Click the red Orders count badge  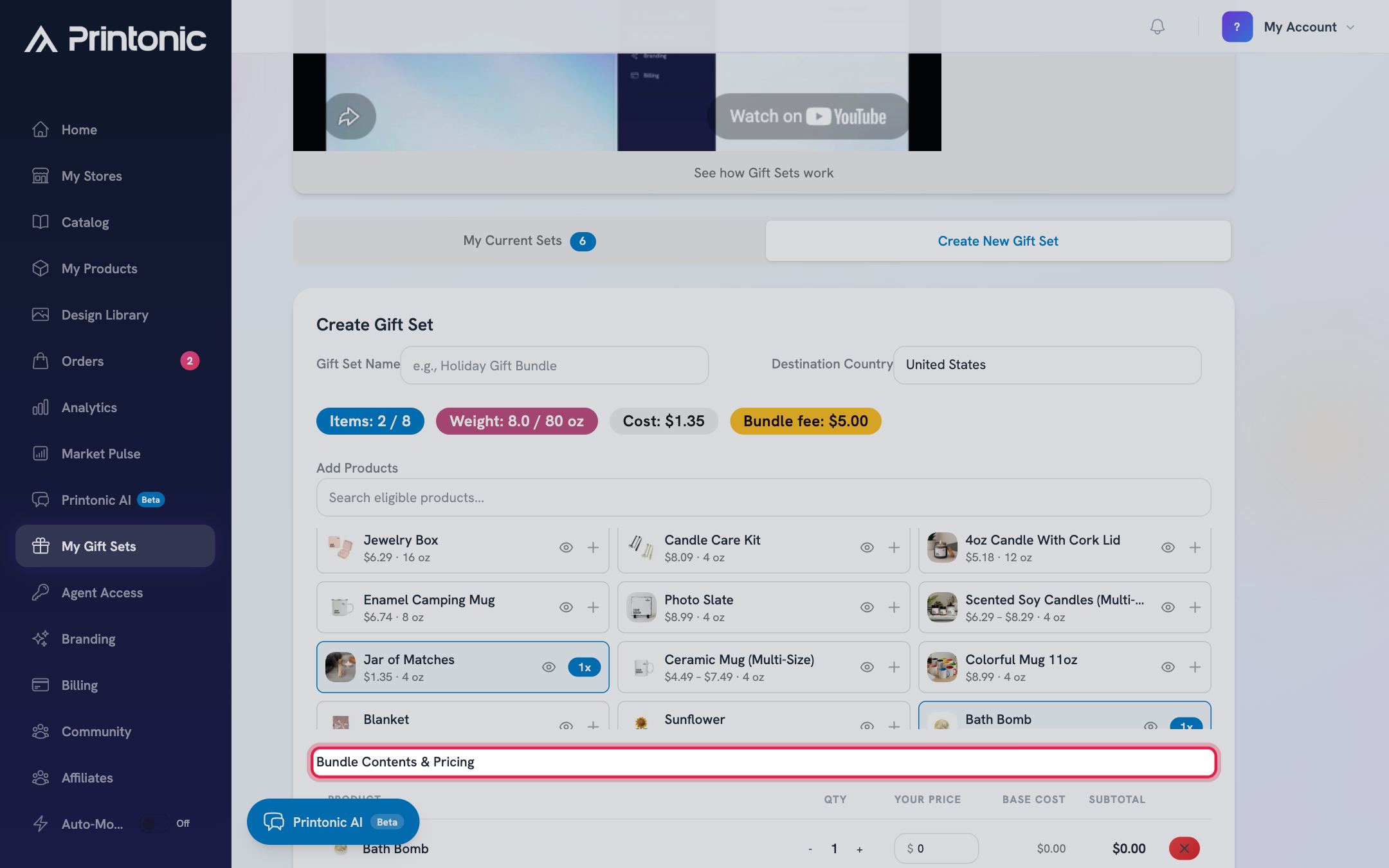190,361
